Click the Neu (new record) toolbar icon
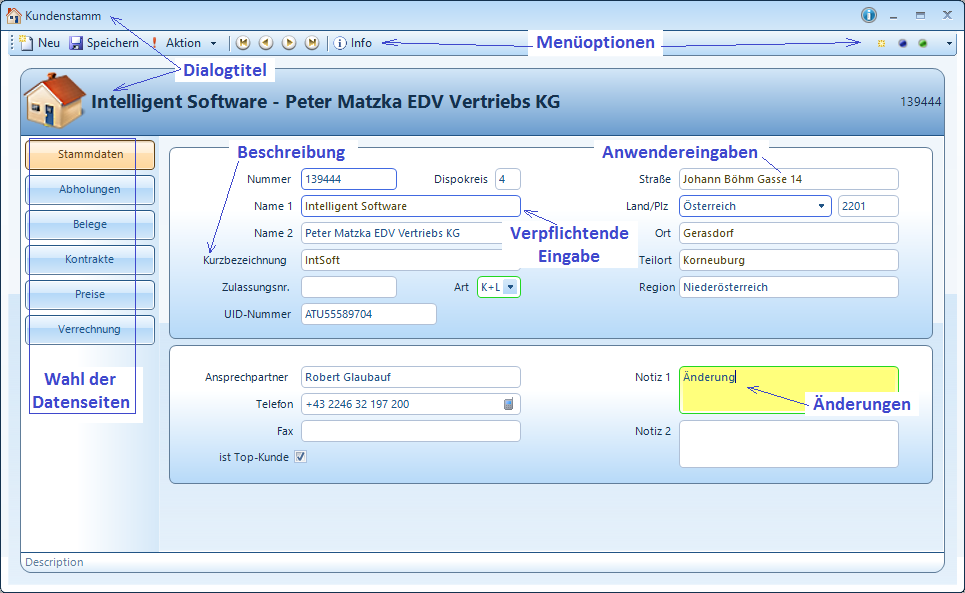This screenshot has width=965, height=593. (26, 42)
